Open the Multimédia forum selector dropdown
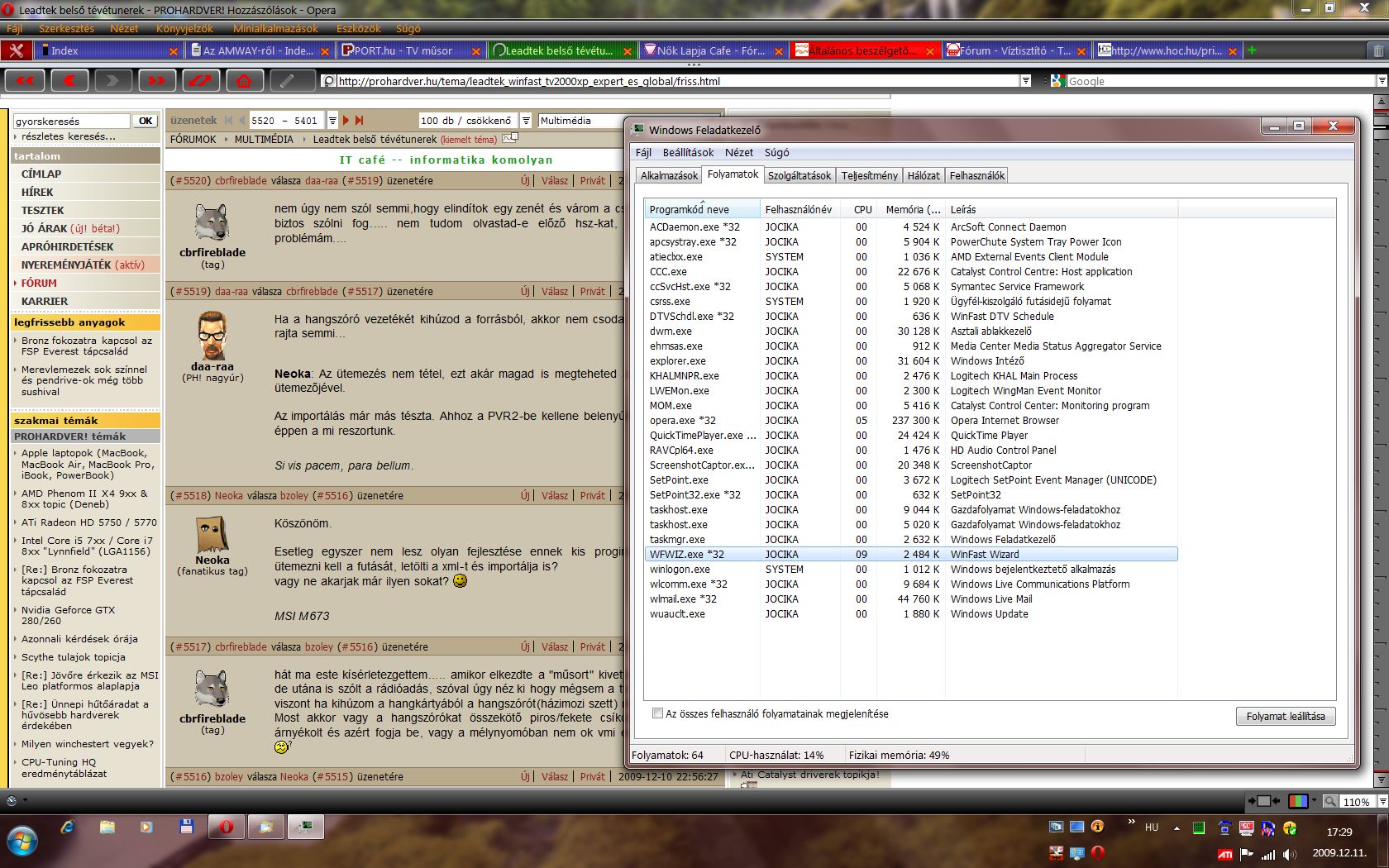 581,121
